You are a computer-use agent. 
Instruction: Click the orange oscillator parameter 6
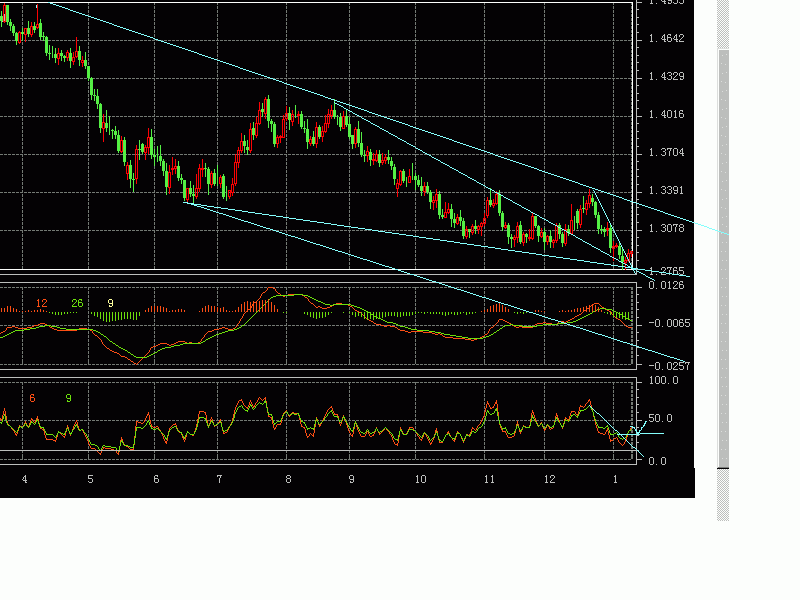[x=32, y=398]
